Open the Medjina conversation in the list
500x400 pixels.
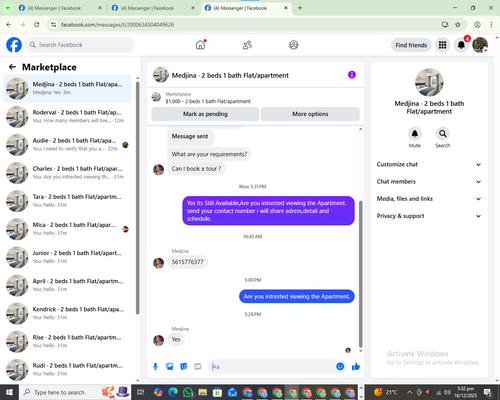tap(67, 88)
